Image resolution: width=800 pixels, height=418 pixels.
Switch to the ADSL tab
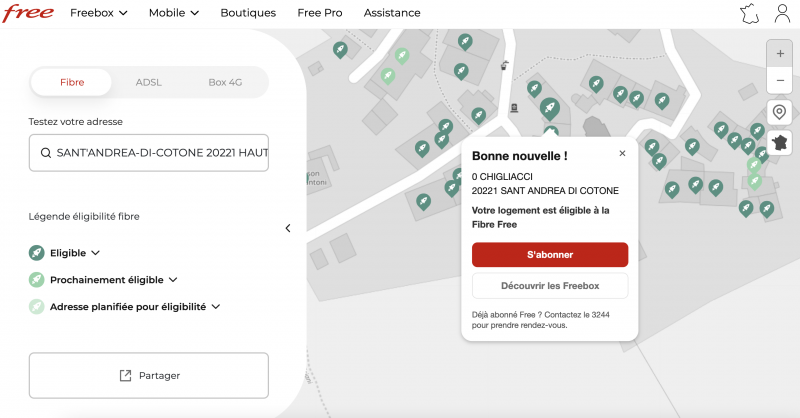(149, 82)
